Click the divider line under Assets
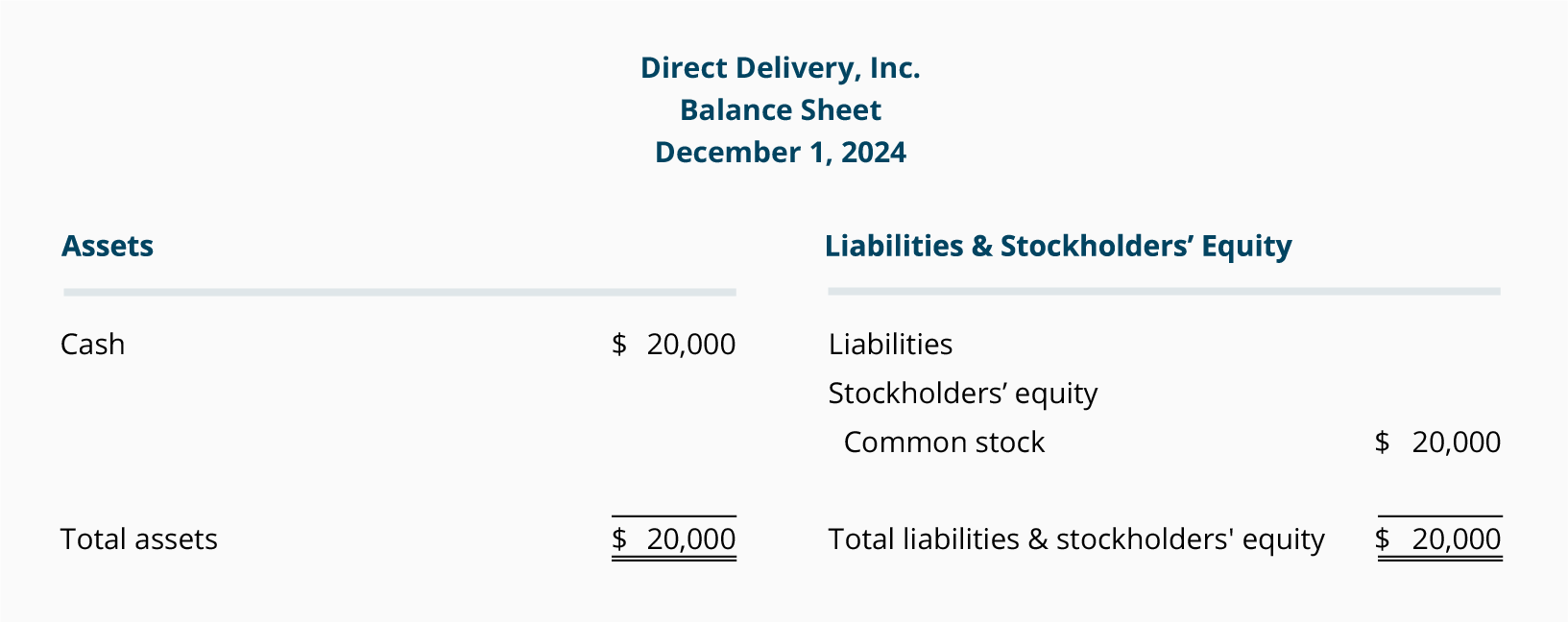Image resolution: width=1568 pixels, height=622 pixels. pyautogui.click(x=399, y=292)
